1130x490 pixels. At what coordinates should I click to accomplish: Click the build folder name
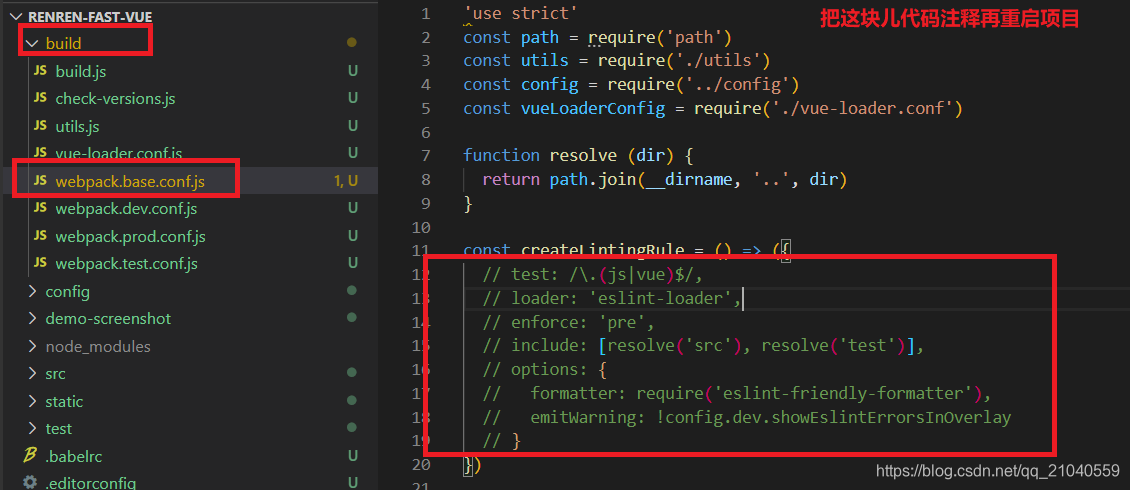(63, 44)
